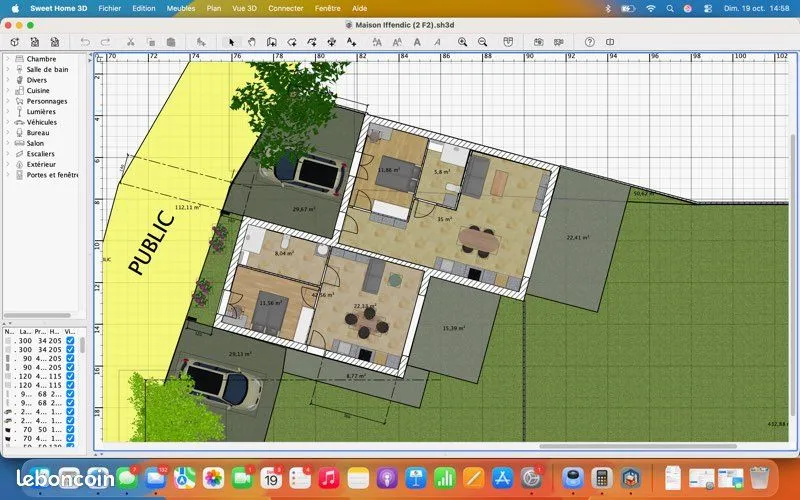Expand the Véhicules category

point(8,122)
